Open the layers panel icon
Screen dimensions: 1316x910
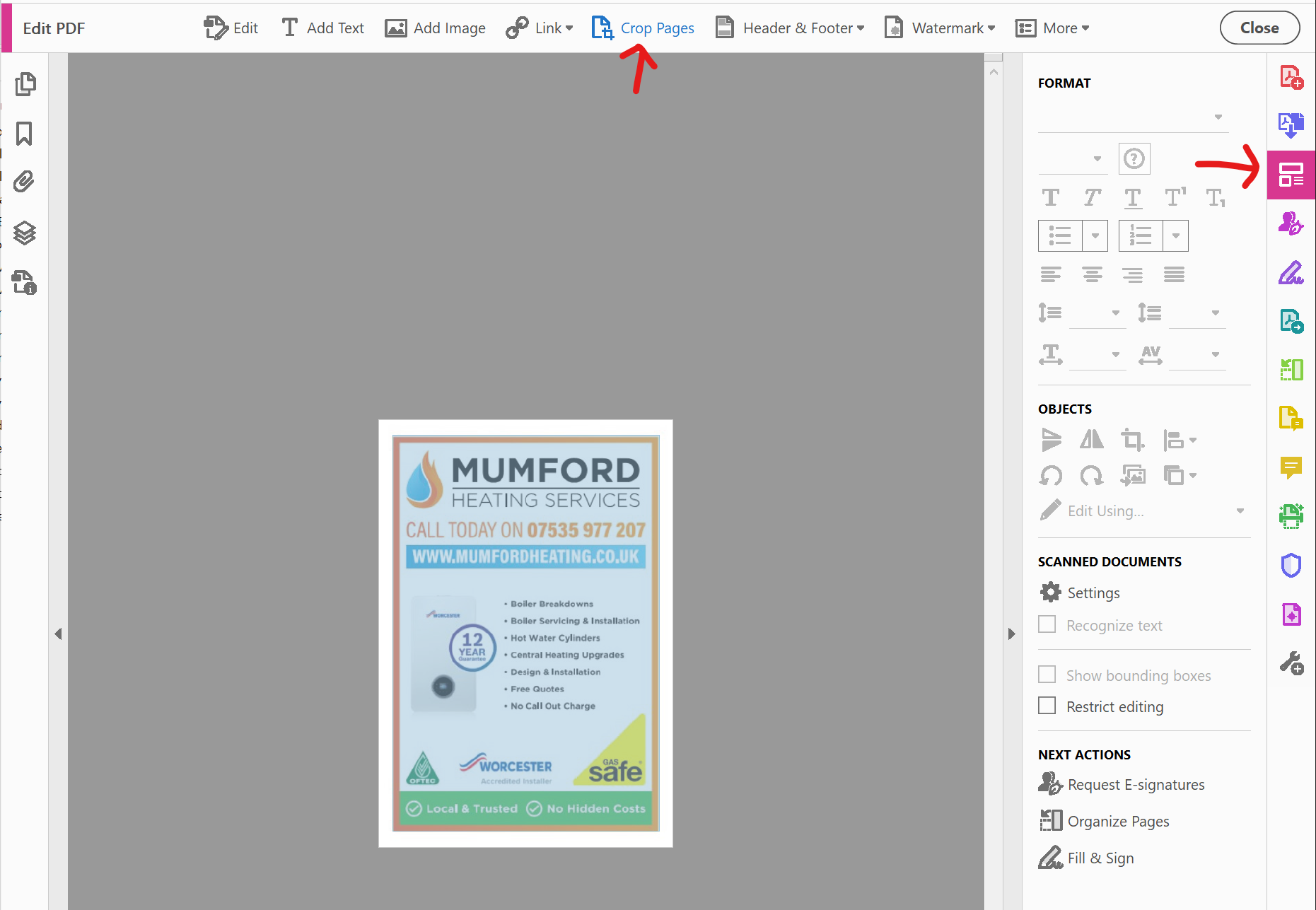[25, 233]
